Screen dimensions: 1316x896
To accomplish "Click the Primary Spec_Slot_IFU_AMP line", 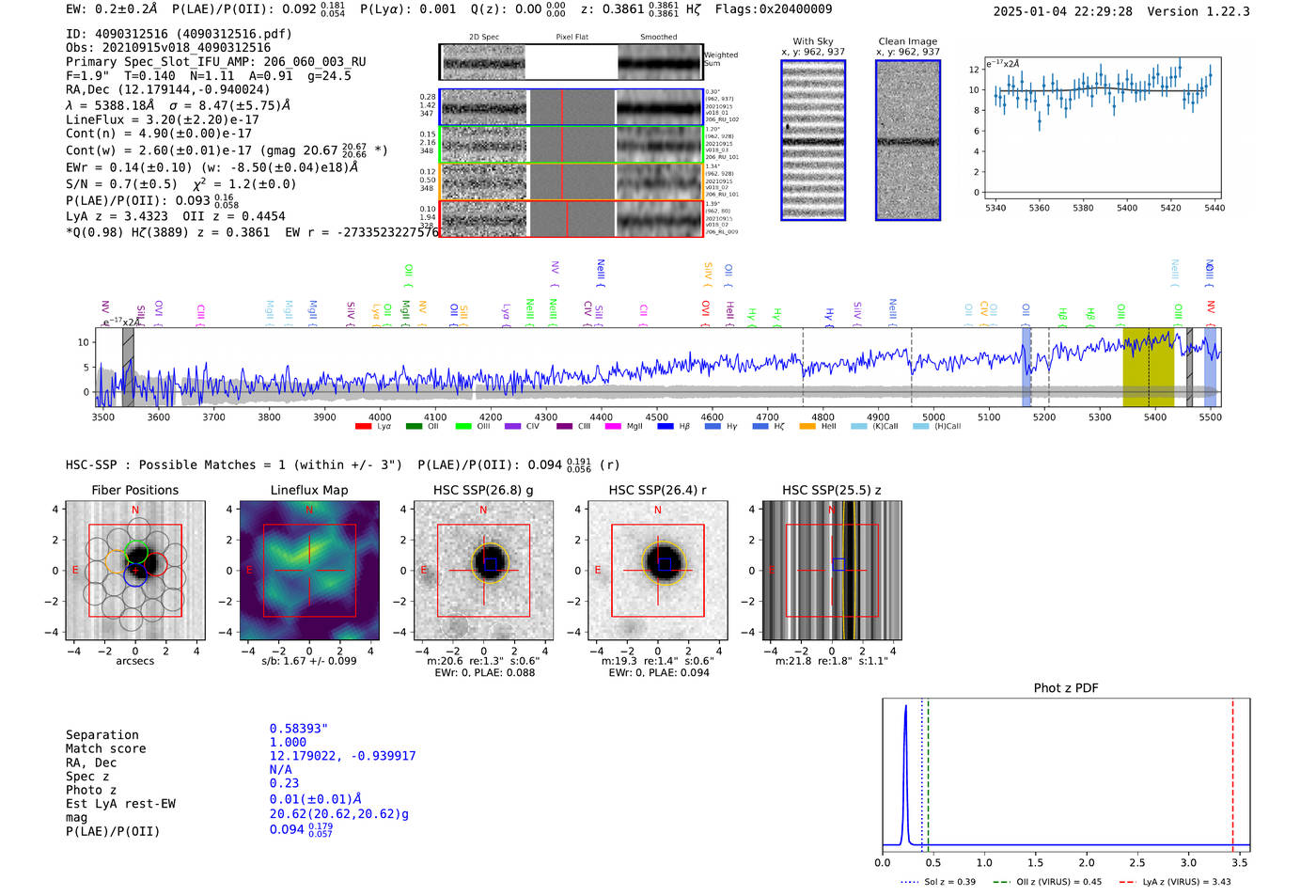I will 216,62.
